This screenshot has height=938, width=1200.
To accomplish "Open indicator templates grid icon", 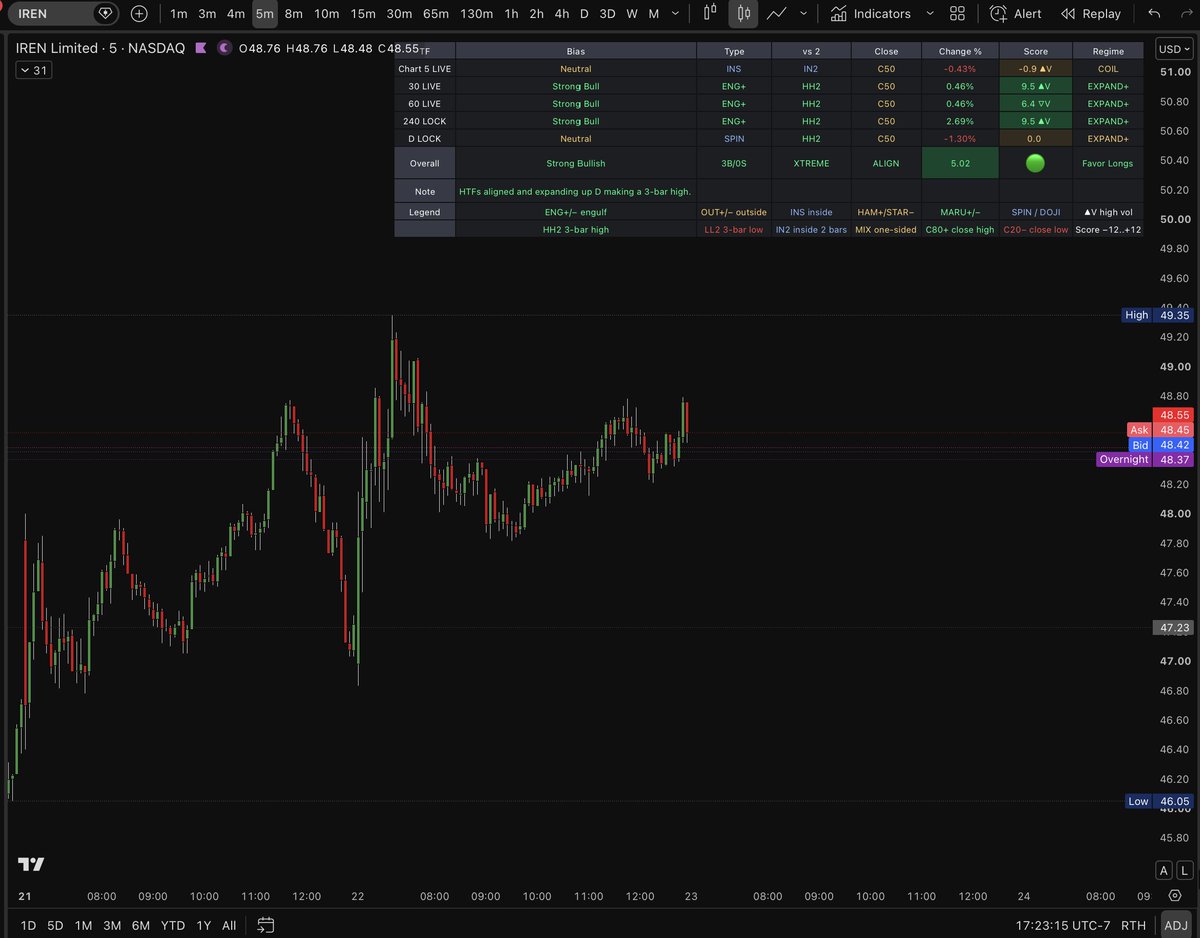I will 957,14.
